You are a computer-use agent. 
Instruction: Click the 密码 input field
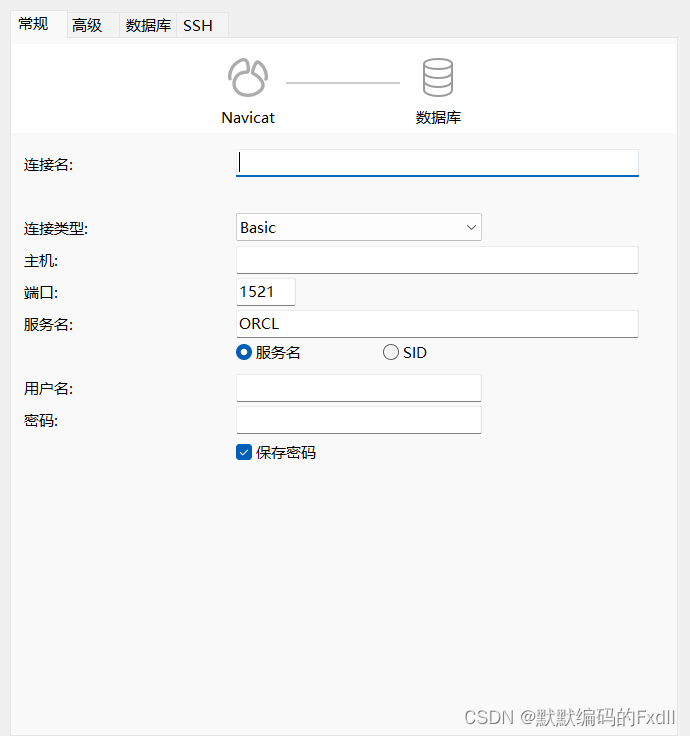tap(359, 420)
